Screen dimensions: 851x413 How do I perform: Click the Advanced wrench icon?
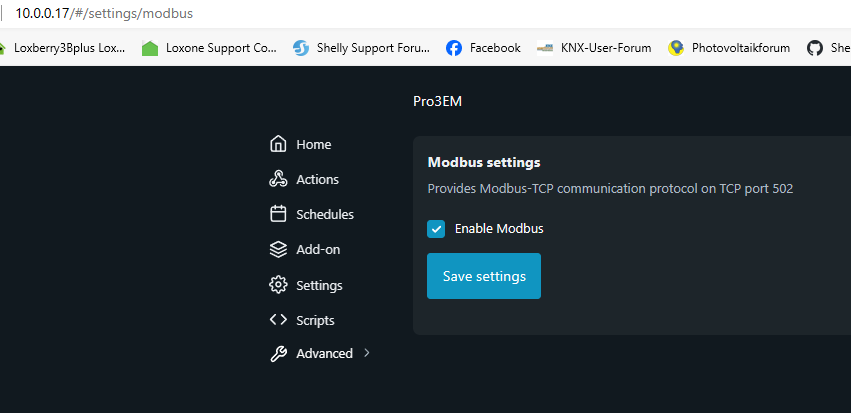coord(279,353)
